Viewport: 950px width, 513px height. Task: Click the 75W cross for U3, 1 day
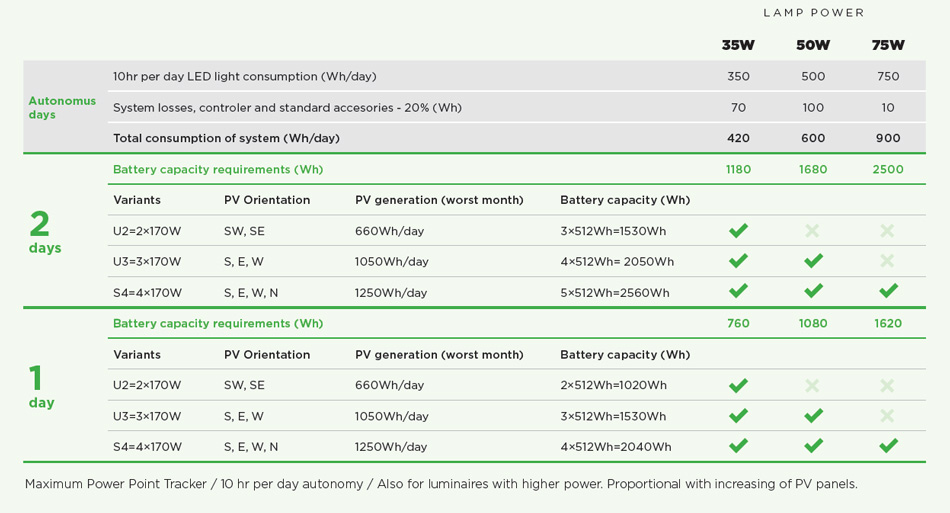point(888,416)
